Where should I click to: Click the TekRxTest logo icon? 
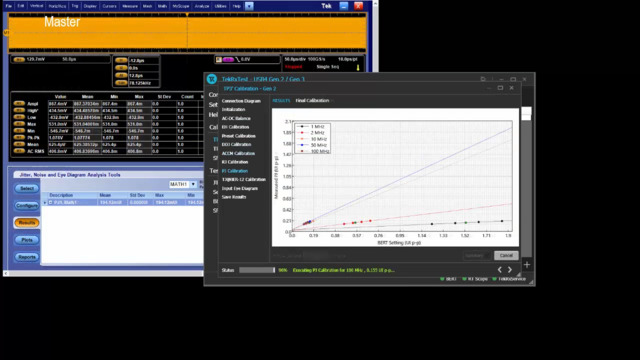(211, 79)
